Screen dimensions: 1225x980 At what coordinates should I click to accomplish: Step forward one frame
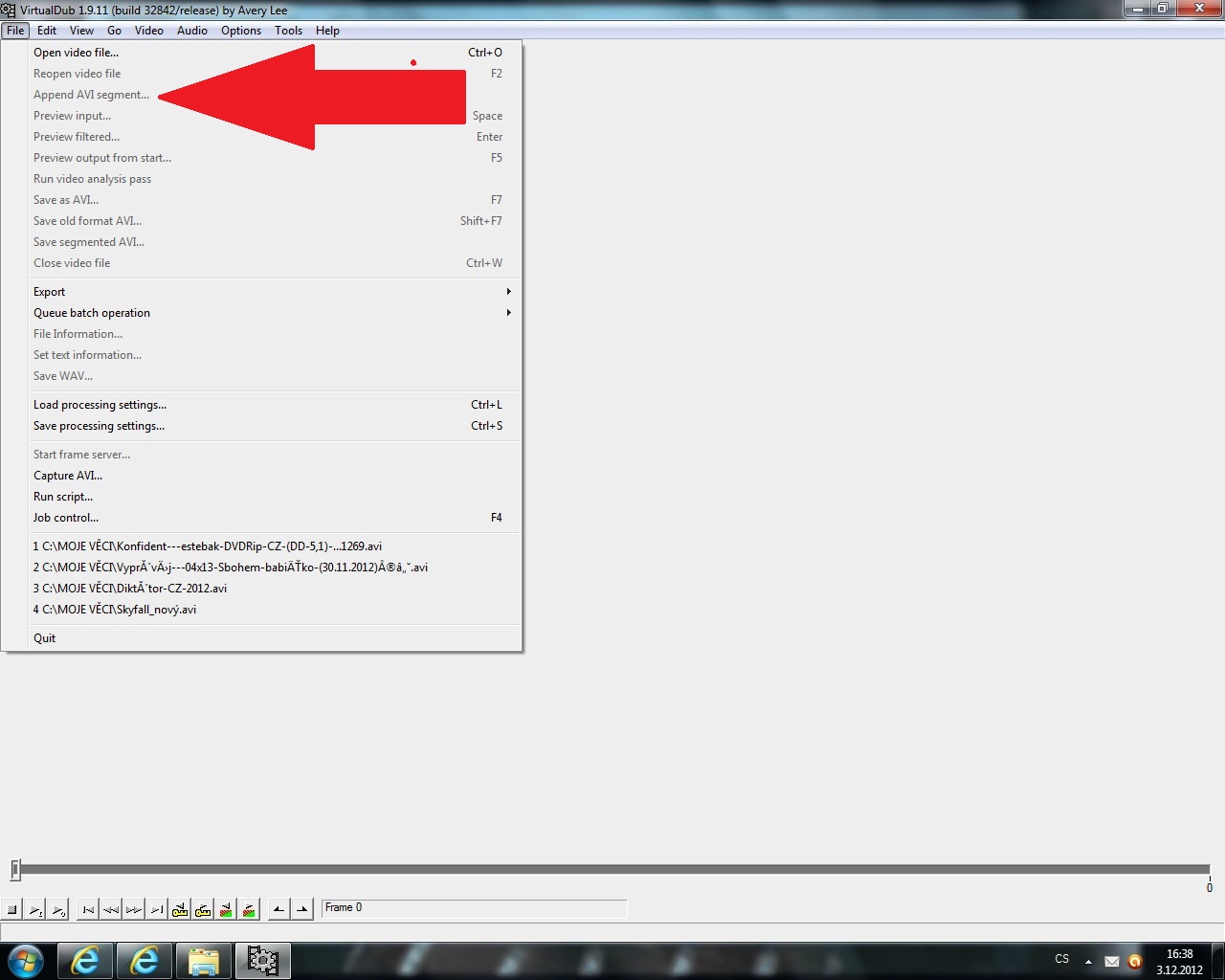tap(134, 909)
